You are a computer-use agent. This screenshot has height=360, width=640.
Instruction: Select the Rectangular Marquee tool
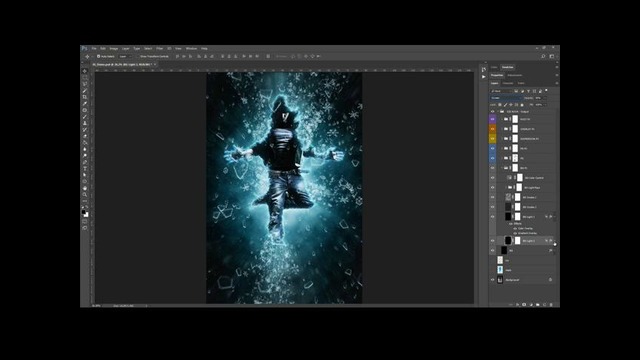tap(85, 78)
